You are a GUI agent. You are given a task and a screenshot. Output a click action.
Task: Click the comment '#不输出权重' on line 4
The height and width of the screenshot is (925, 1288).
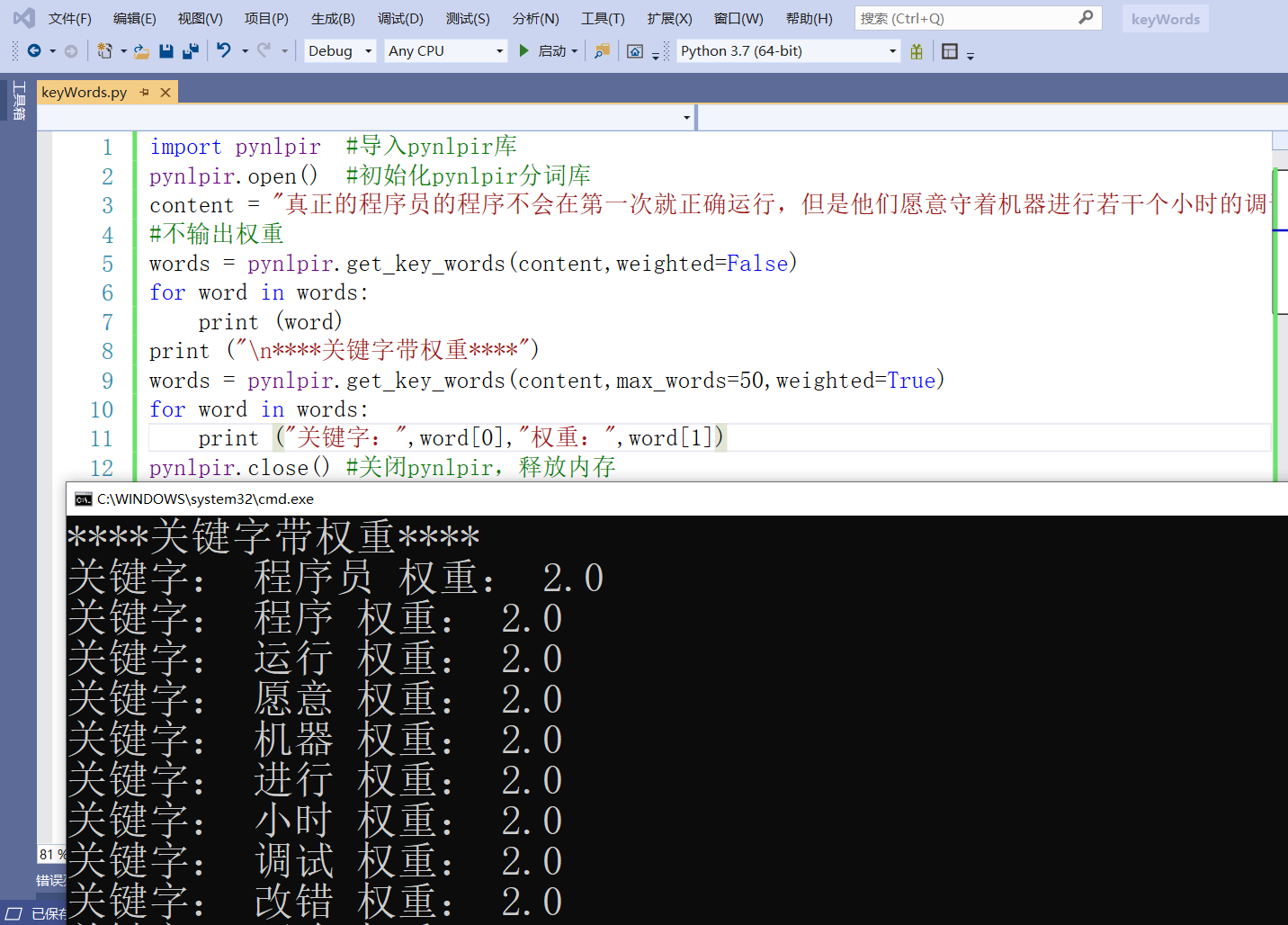click(x=217, y=234)
